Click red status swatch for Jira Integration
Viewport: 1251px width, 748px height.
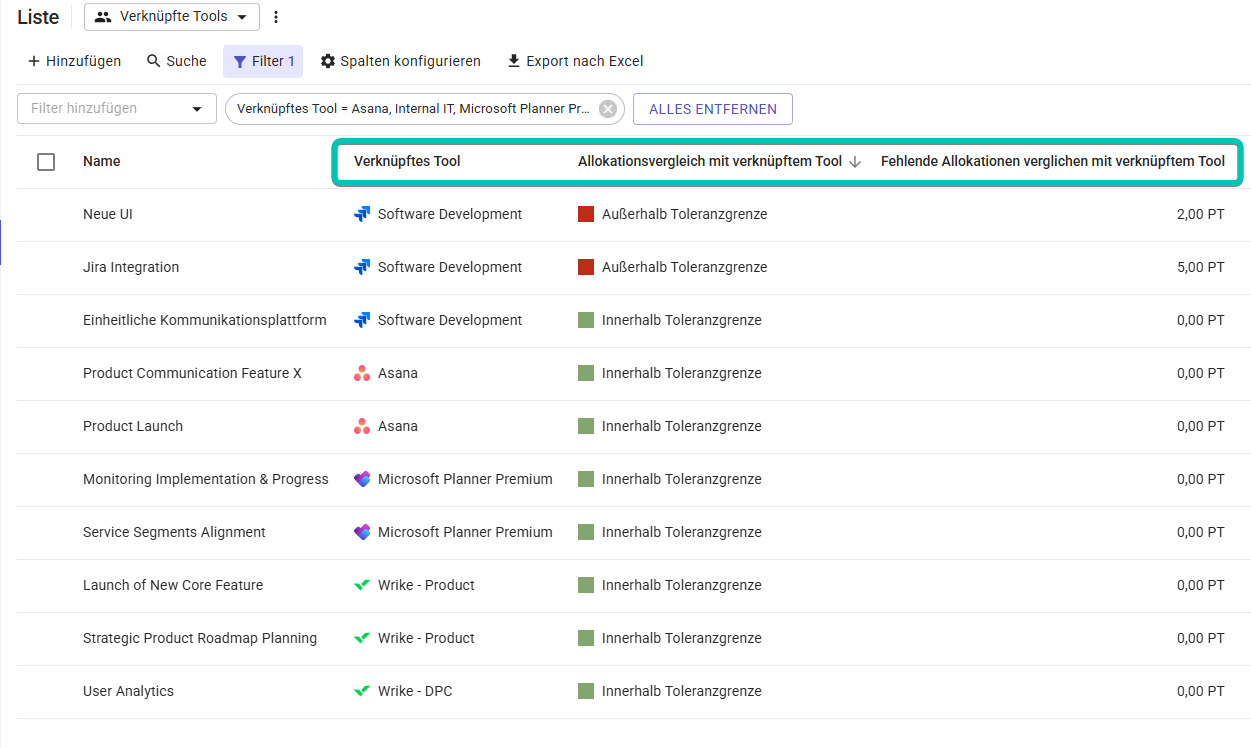(x=586, y=267)
